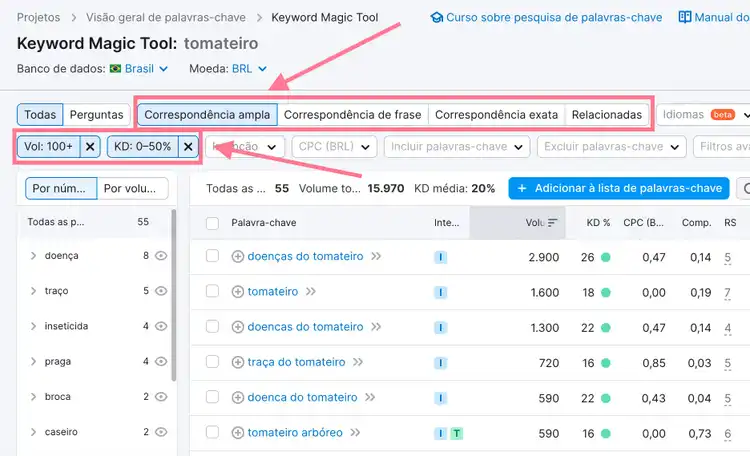Select the Todas tab

tap(40, 115)
